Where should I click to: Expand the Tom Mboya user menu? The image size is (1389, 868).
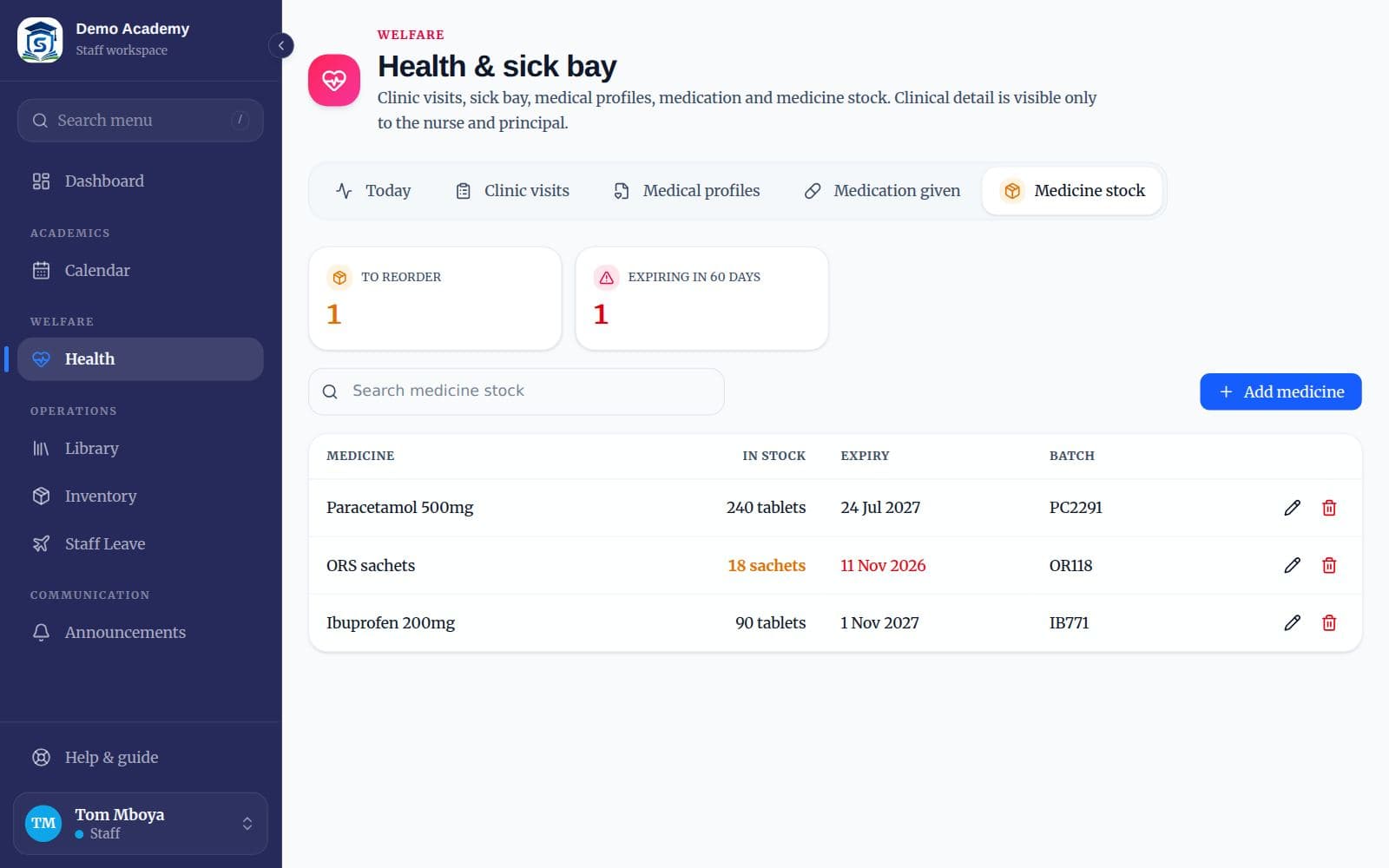[141, 824]
